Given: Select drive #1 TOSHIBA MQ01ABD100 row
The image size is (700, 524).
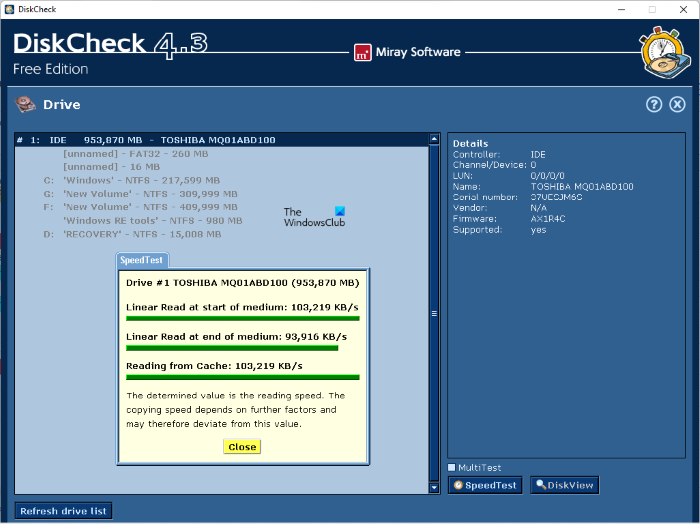Looking at the screenshot, I should (222, 140).
